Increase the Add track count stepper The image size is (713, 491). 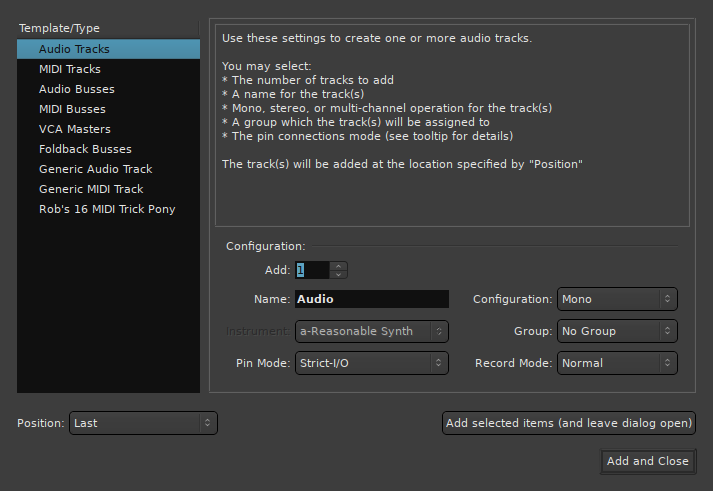click(x=339, y=266)
